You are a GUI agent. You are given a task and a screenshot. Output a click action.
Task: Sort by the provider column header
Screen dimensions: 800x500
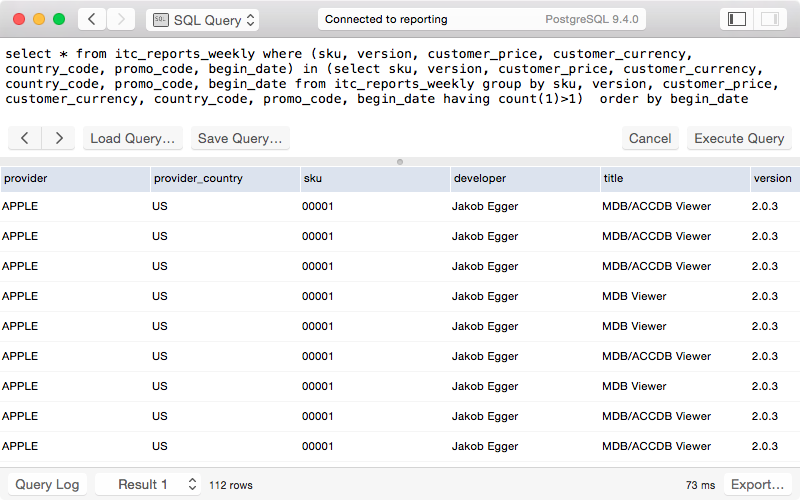point(75,179)
